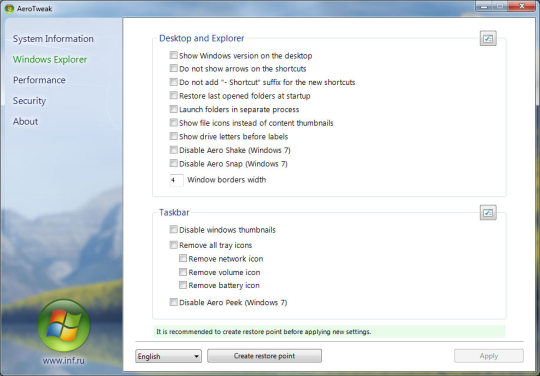Click the restore point recommendation notice
The height and width of the screenshot is (376, 540).
tap(329, 332)
